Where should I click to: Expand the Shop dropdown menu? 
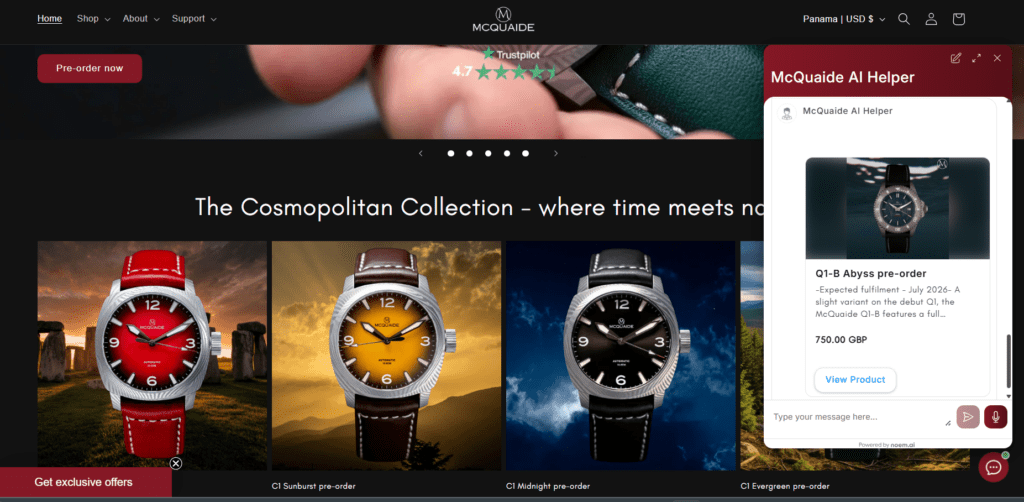tap(93, 19)
